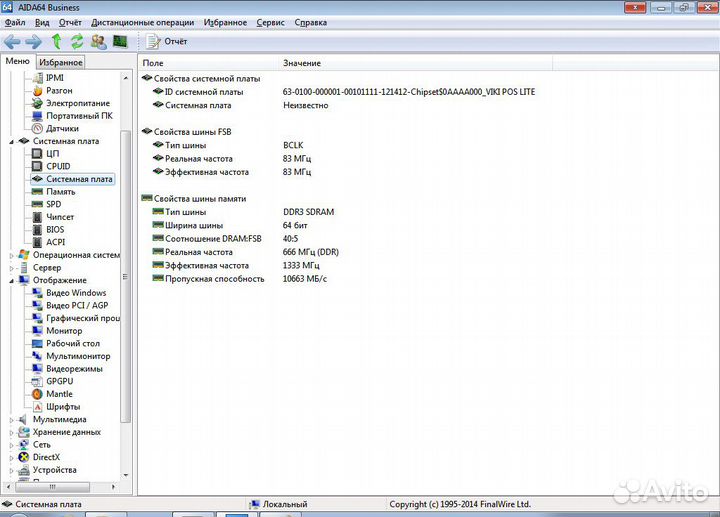
Task: Switch to the Меню tab
Action: coord(17,61)
